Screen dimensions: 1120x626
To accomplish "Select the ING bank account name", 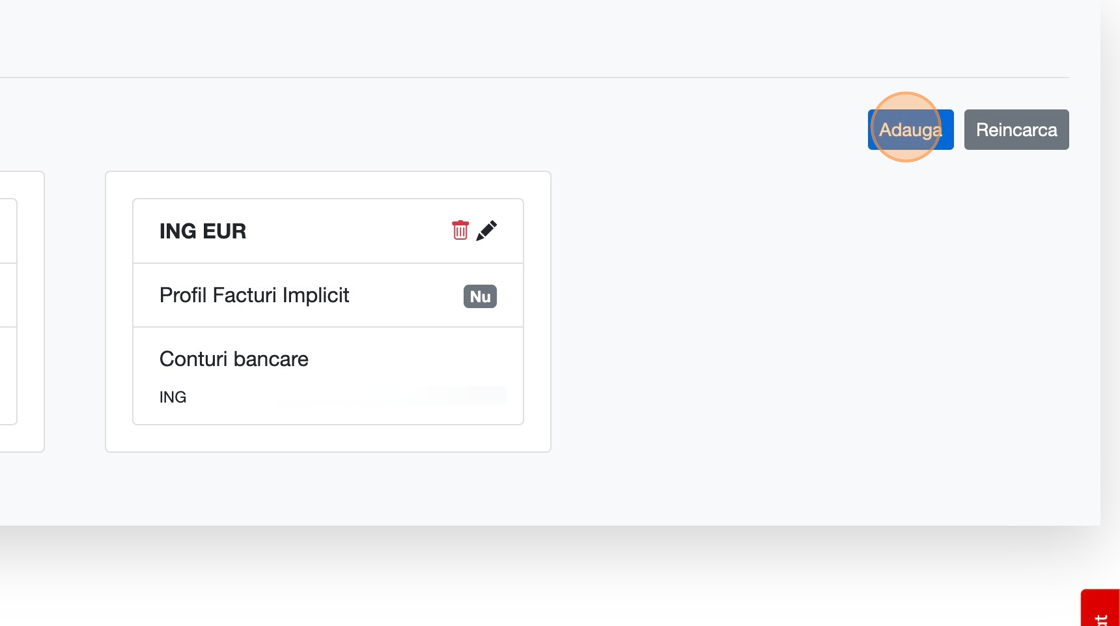I will pos(173,397).
